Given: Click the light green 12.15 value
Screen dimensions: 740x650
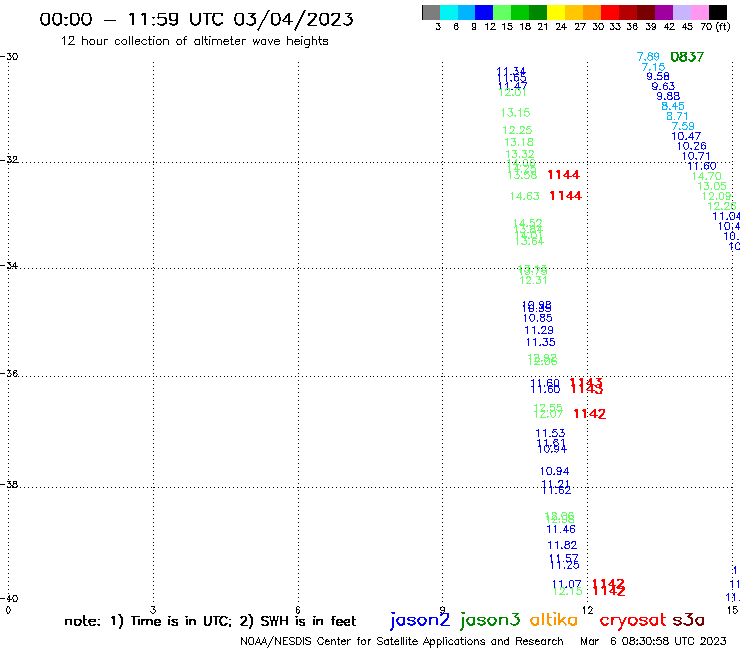Looking at the screenshot, I should pos(568,591).
